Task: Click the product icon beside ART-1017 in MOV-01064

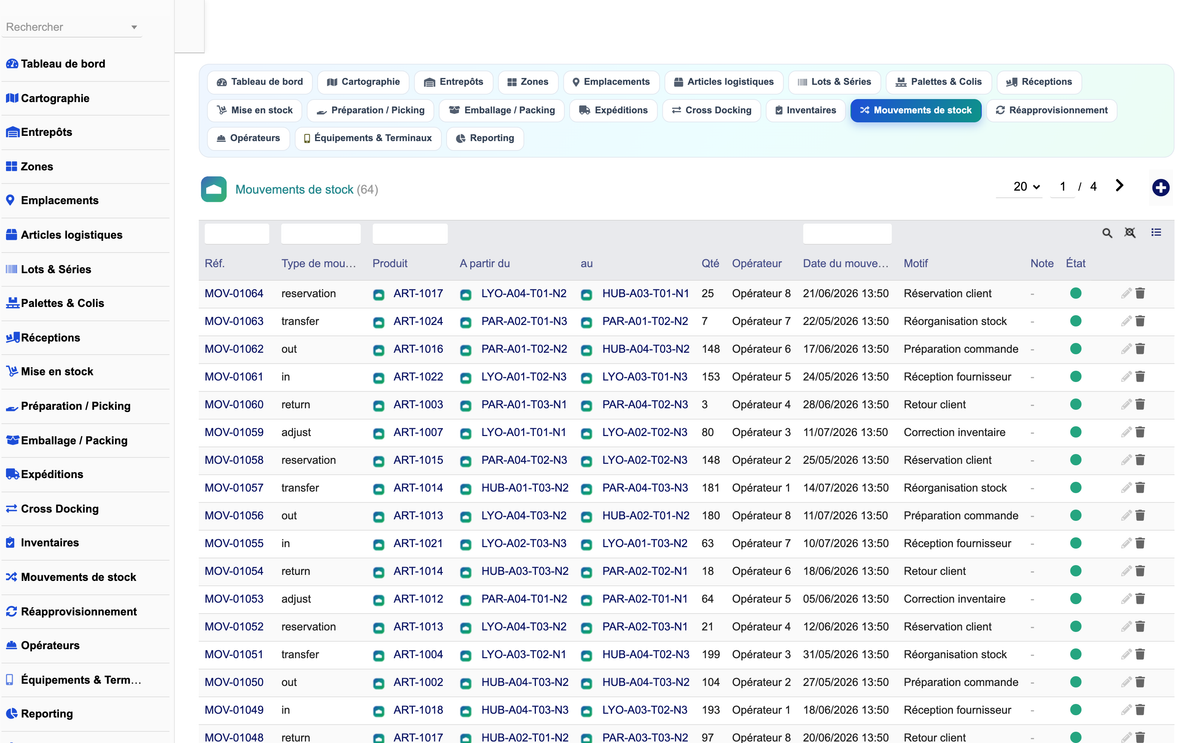Action: tap(379, 295)
